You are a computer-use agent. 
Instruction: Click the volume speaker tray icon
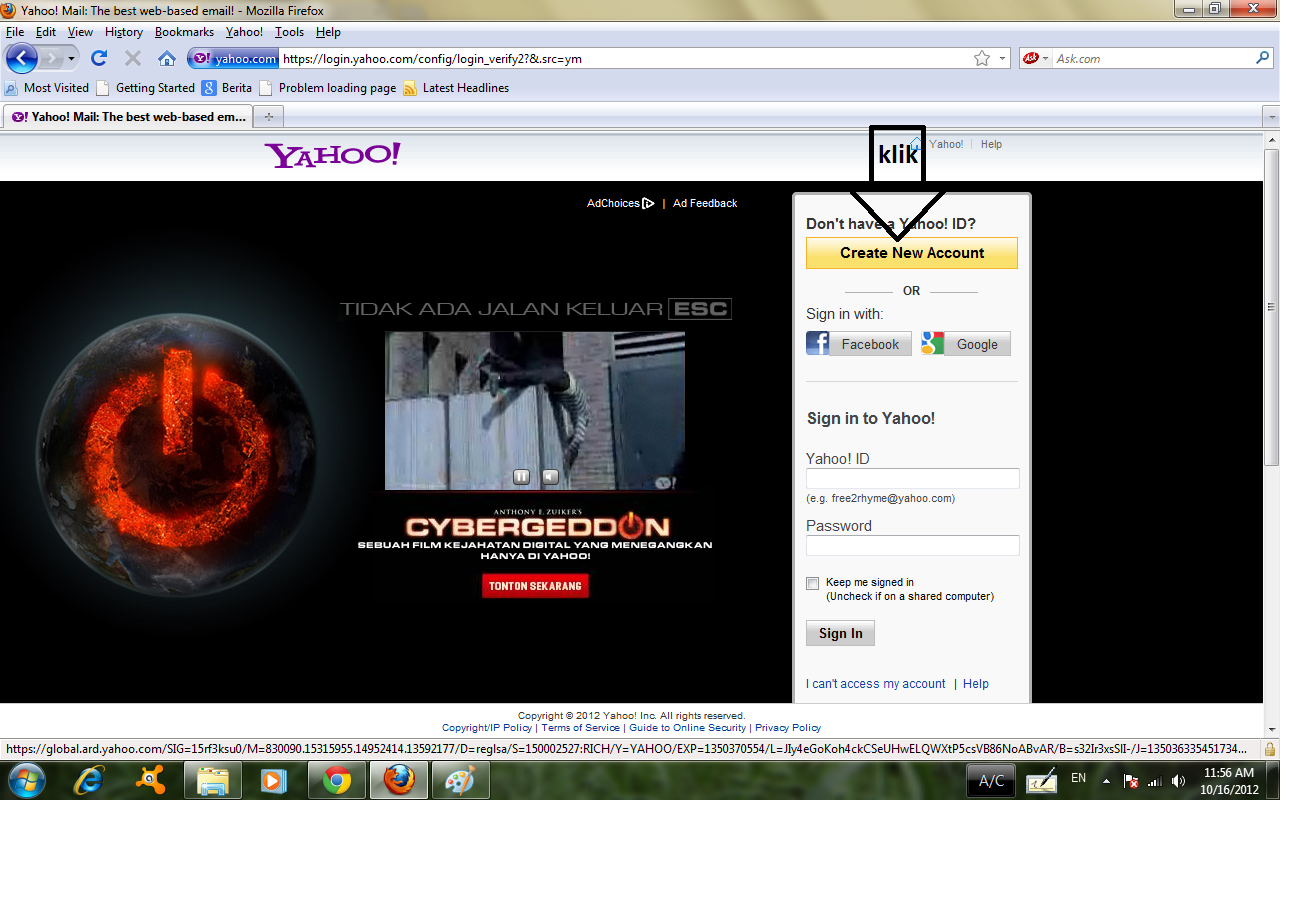point(1178,781)
